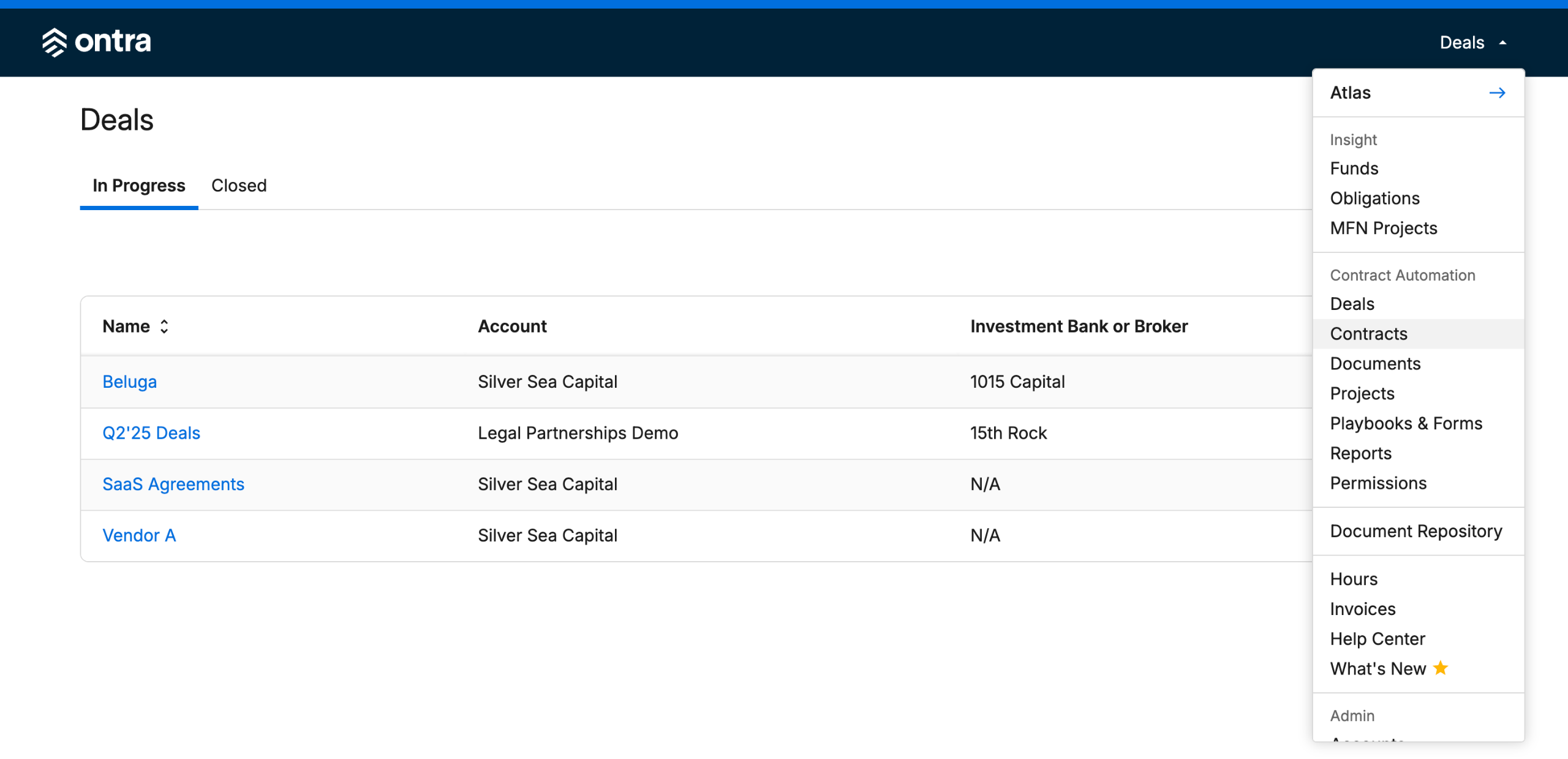The height and width of the screenshot is (759, 1568).
Task: Open the Help Center entry
Action: pyautogui.click(x=1377, y=639)
